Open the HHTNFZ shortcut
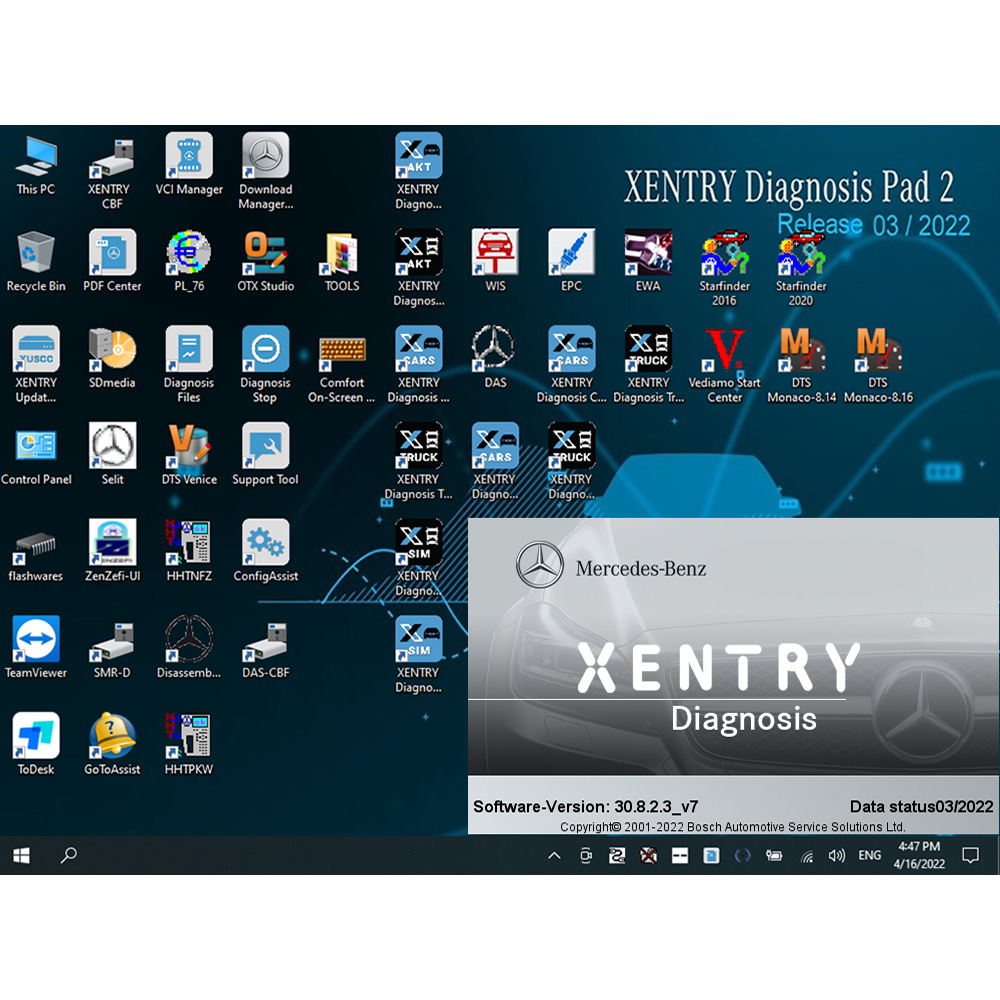 click(189, 550)
